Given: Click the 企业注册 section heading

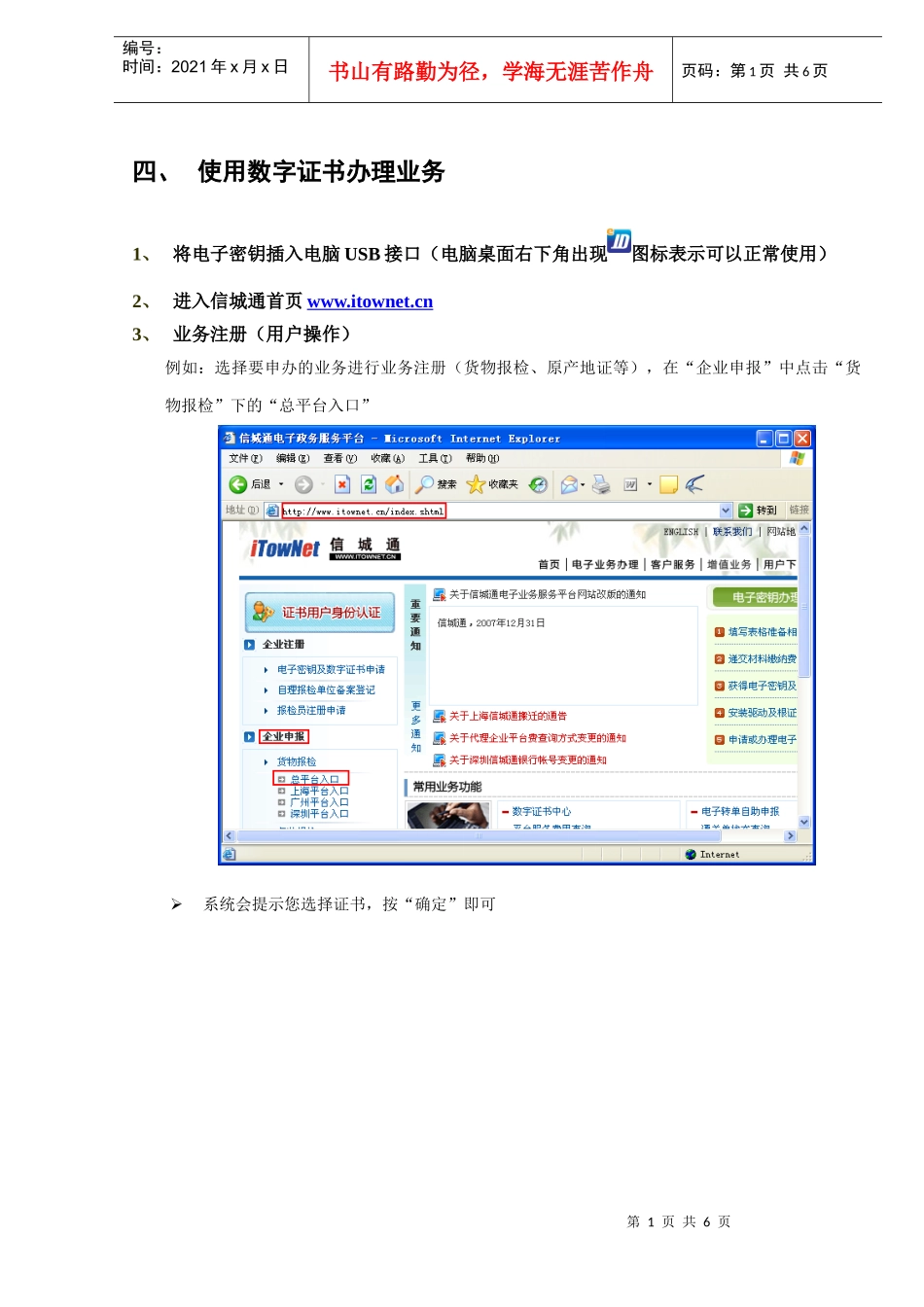Looking at the screenshot, I should 284,645.
